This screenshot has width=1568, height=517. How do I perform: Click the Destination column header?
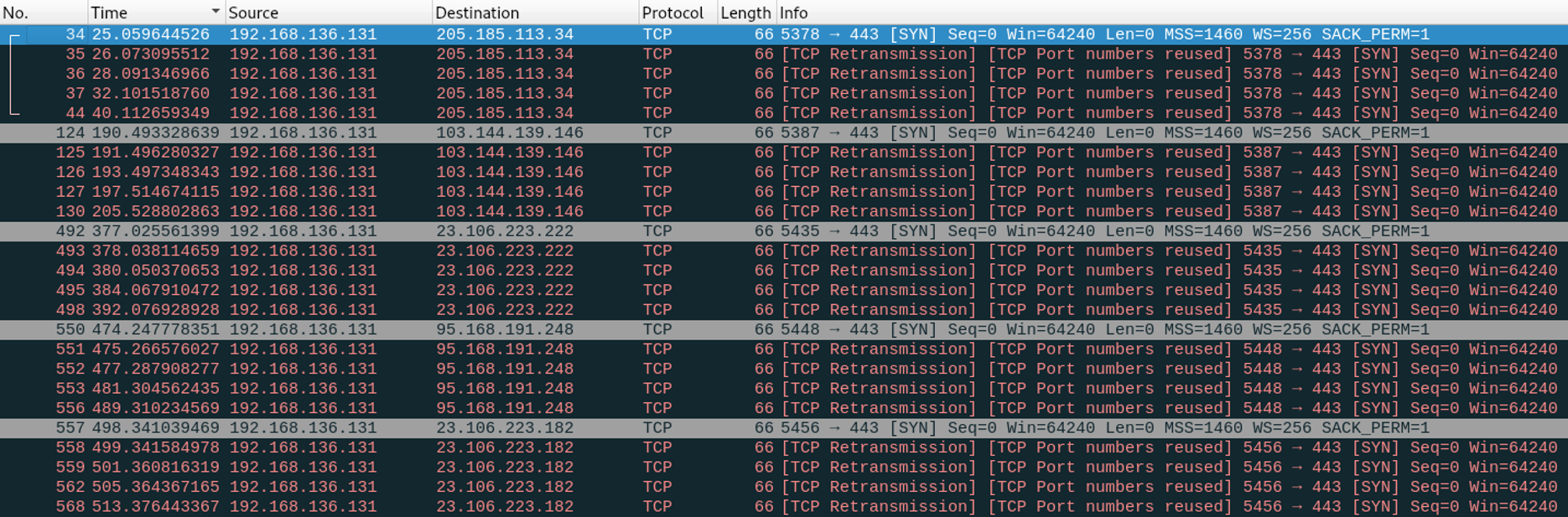coord(535,13)
